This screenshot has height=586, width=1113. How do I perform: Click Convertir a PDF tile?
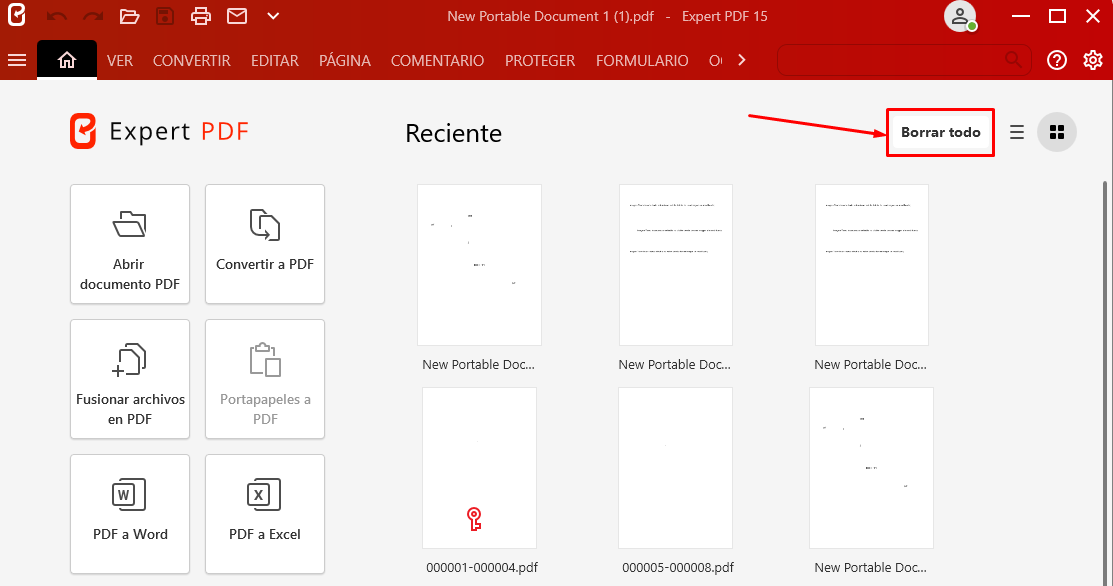coord(265,244)
